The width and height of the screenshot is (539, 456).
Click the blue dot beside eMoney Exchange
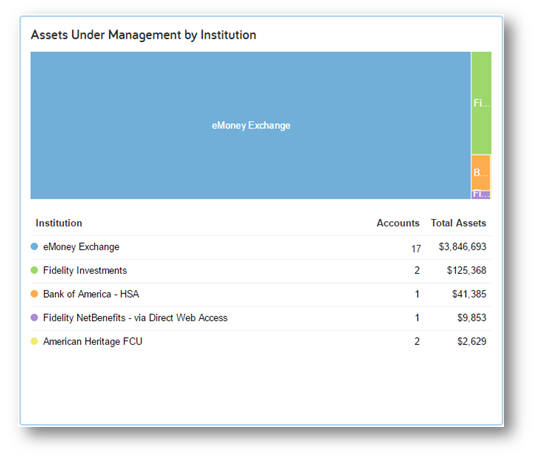point(34,246)
